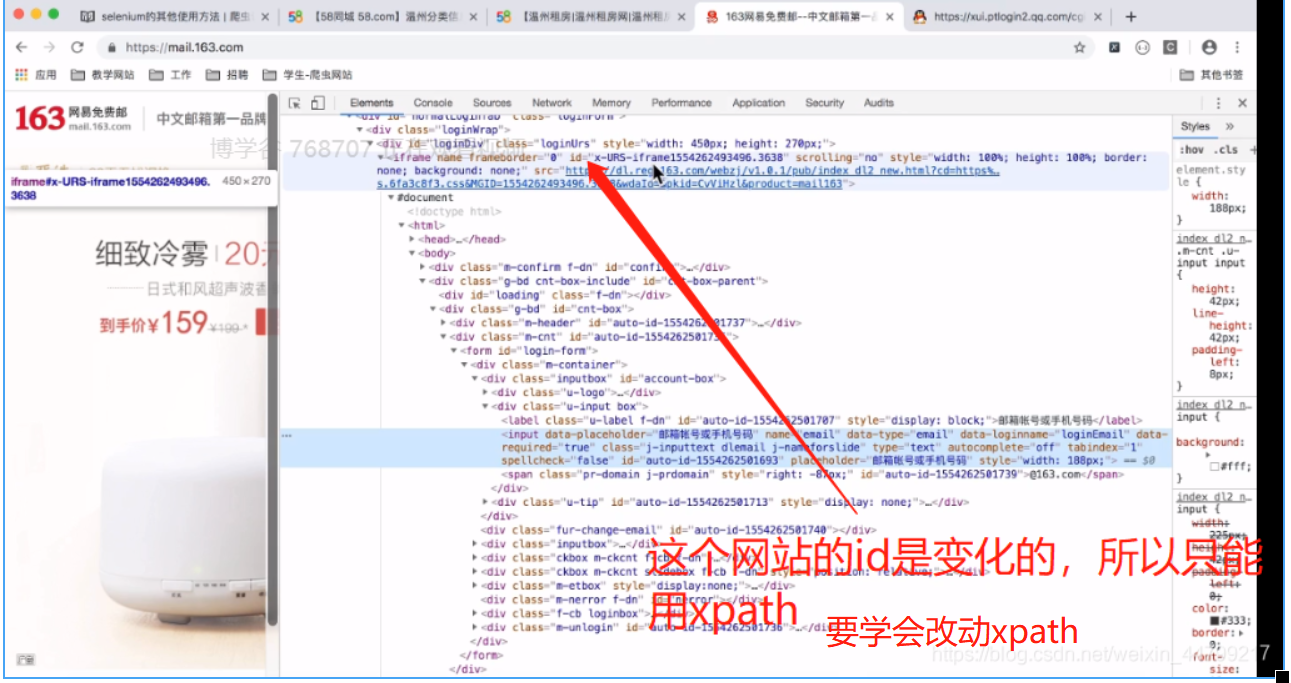1291x683 pixels.
Task: Open the apps grid bookmark 应用
Action: coord(37,75)
